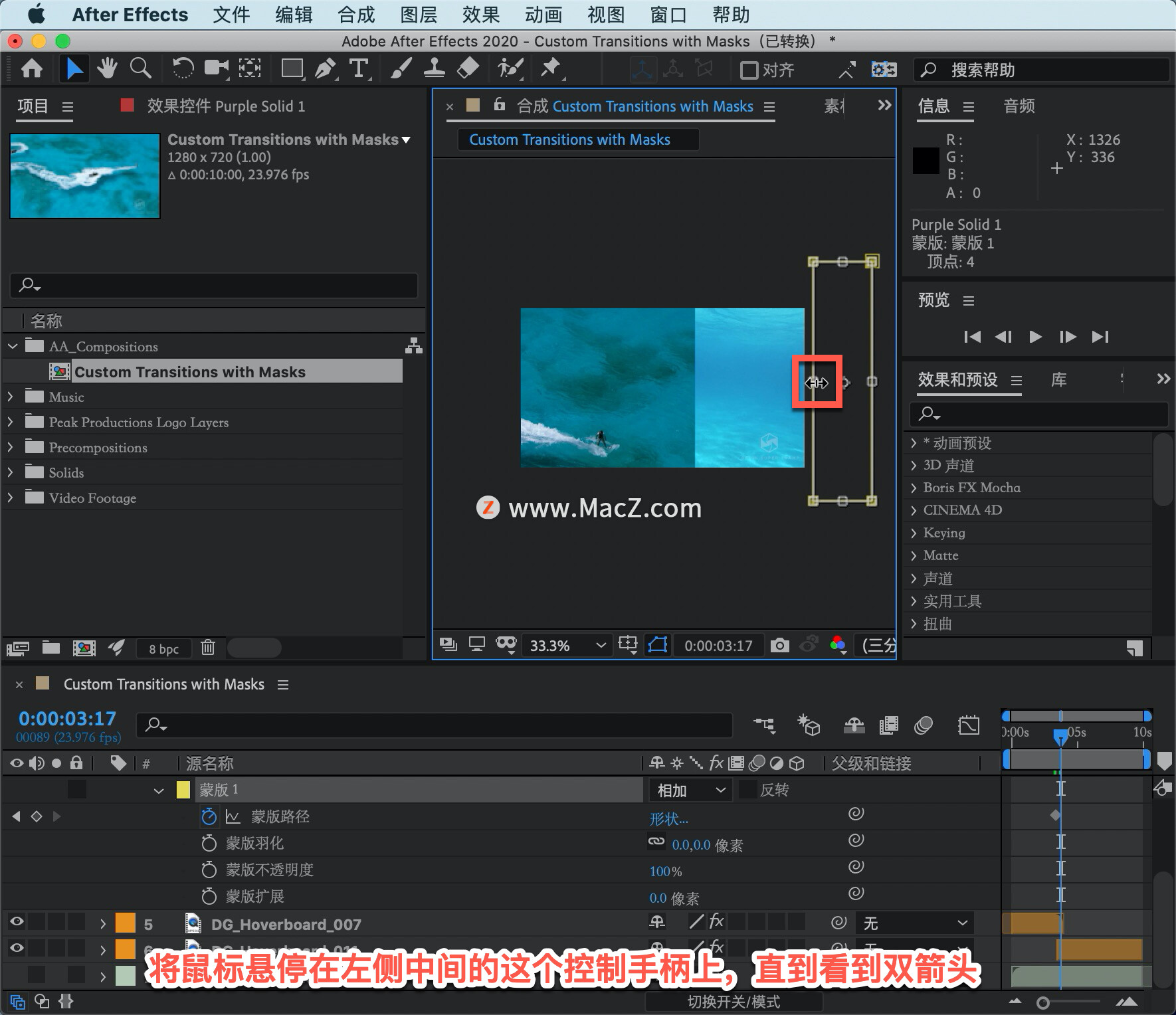1176x1015 pixels.
Task: Click the show channel color icon
Action: [x=838, y=644]
